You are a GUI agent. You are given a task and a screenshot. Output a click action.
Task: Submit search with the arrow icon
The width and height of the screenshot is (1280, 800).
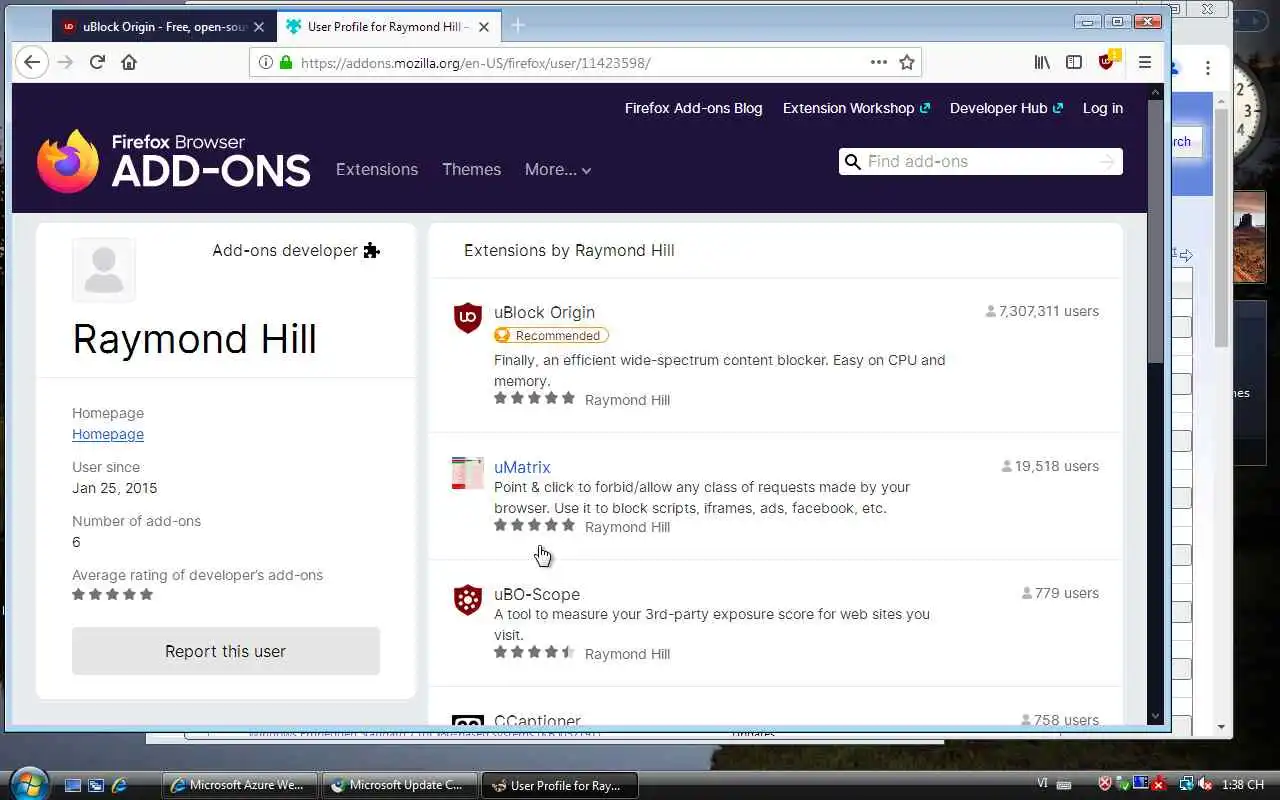(1106, 161)
